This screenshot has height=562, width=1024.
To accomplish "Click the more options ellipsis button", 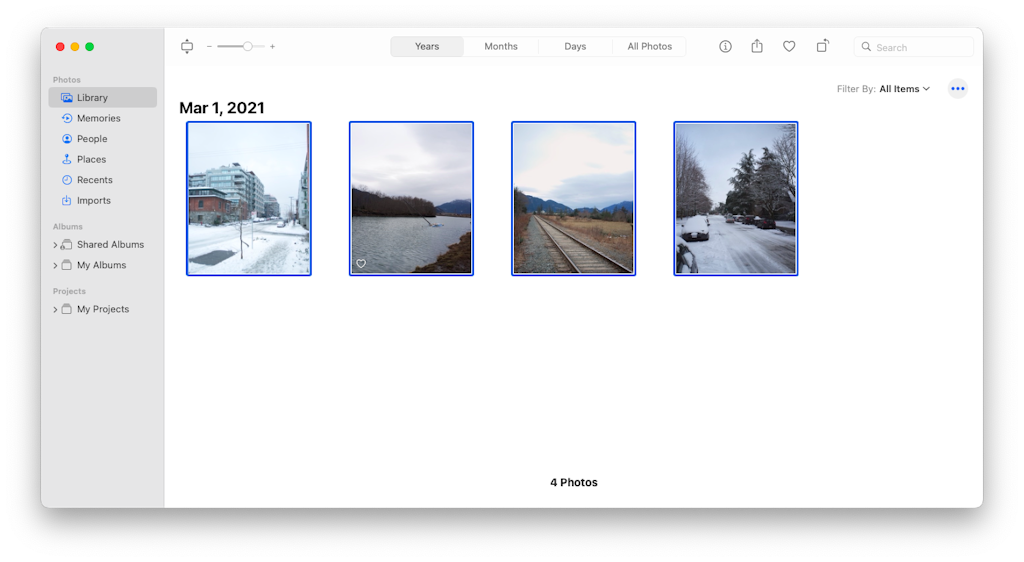I will click(x=957, y=89).
